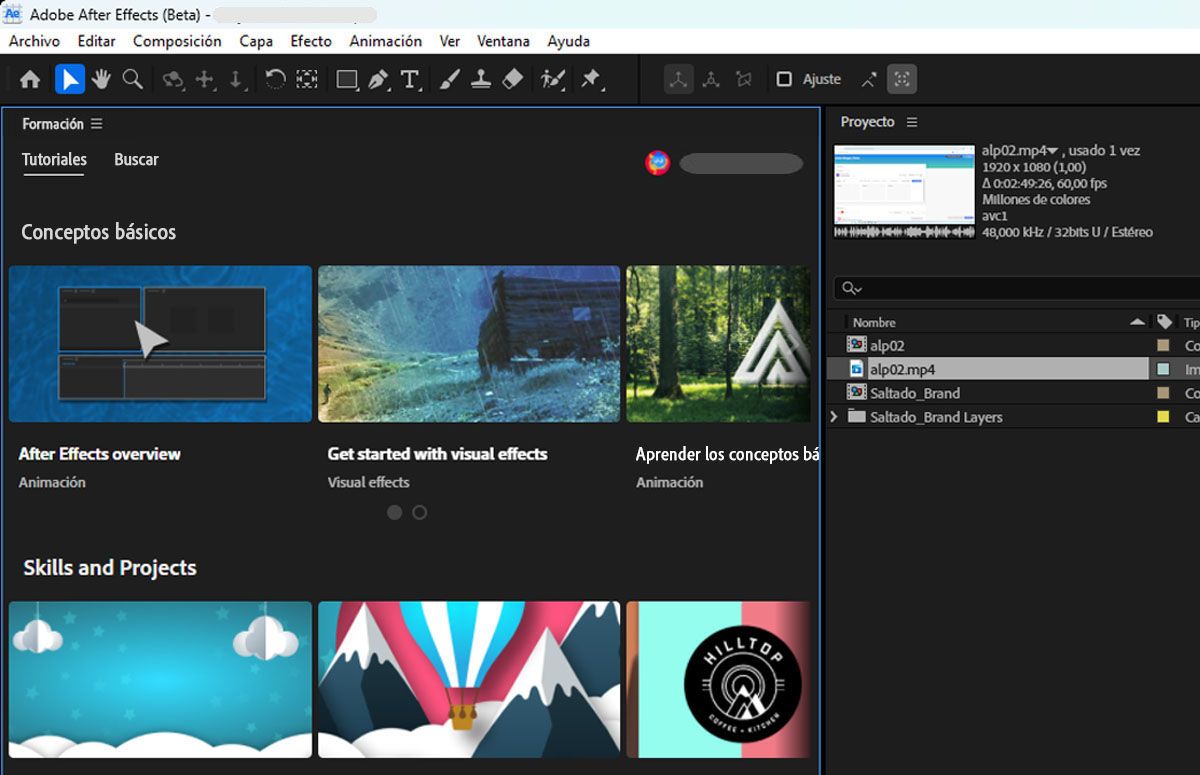1200x775 pixels.
Task: Click the label swatch of alp02.mp4
Action: tap(1163, 369)
